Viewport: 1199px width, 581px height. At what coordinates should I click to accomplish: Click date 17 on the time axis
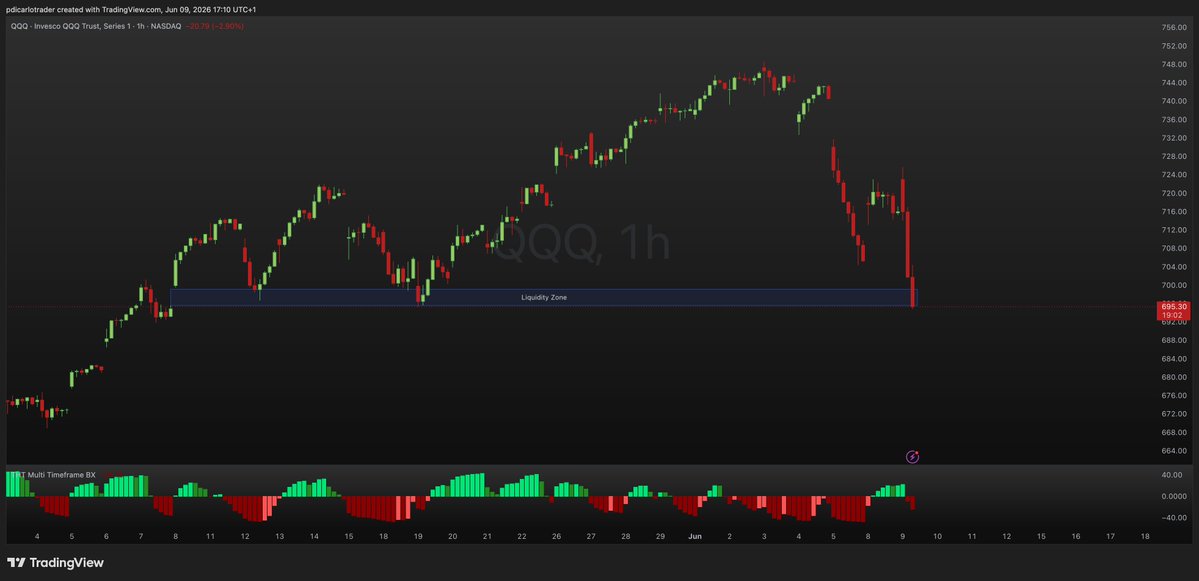pos(1110,537)
